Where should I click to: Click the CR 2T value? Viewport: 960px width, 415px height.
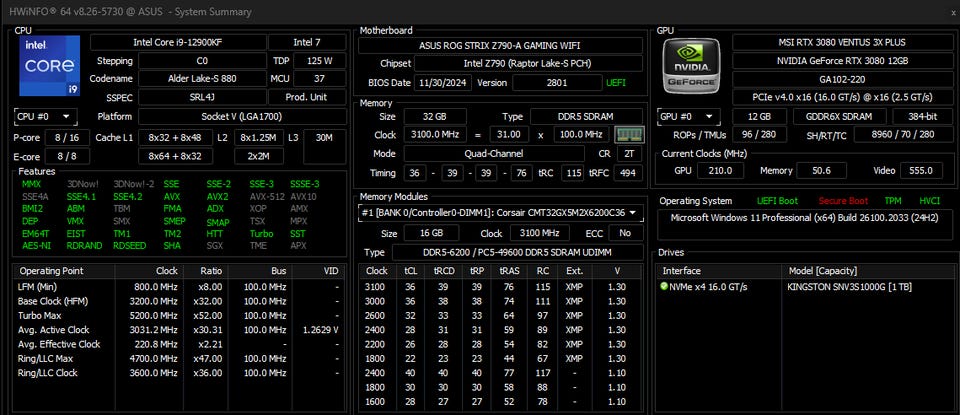tap(630, 154)
